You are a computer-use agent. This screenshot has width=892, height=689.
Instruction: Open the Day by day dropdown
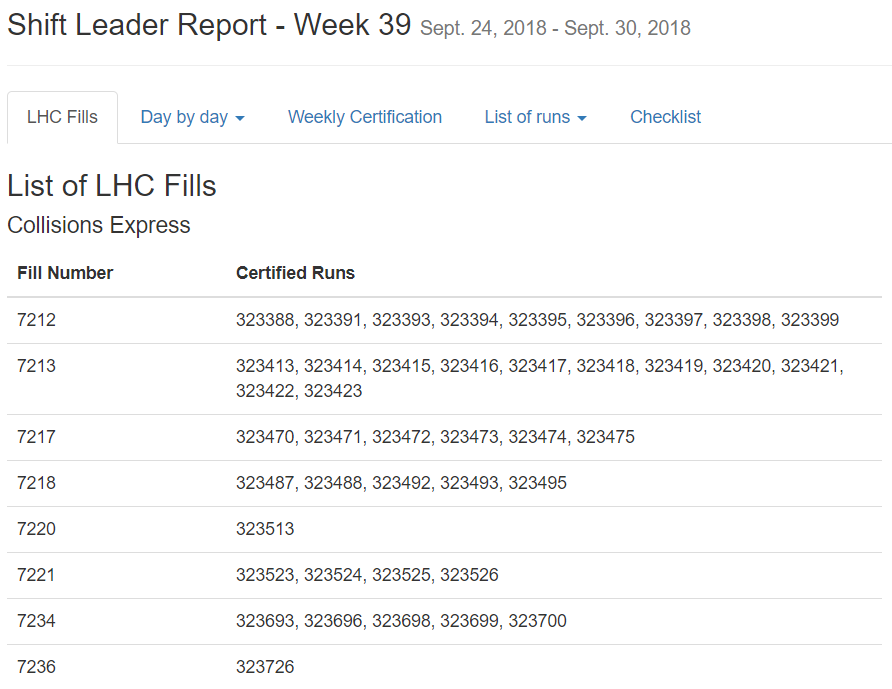[x=192, y=117]
